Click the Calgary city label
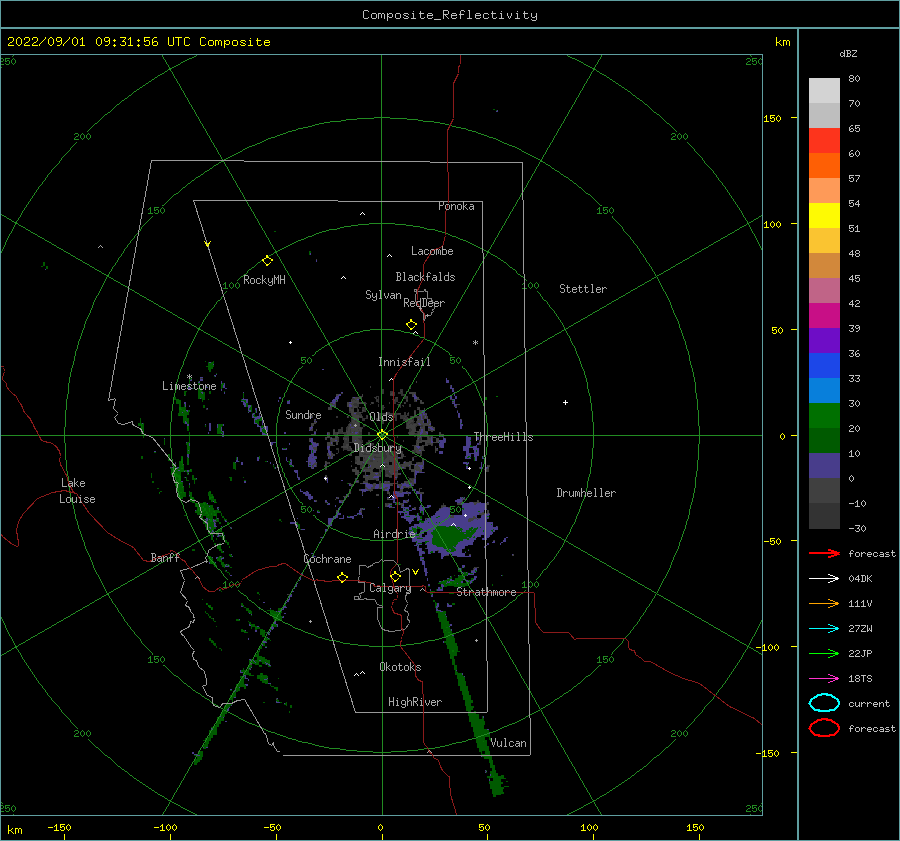The width and height of the screenshot is (900, 841). point(390,588)
